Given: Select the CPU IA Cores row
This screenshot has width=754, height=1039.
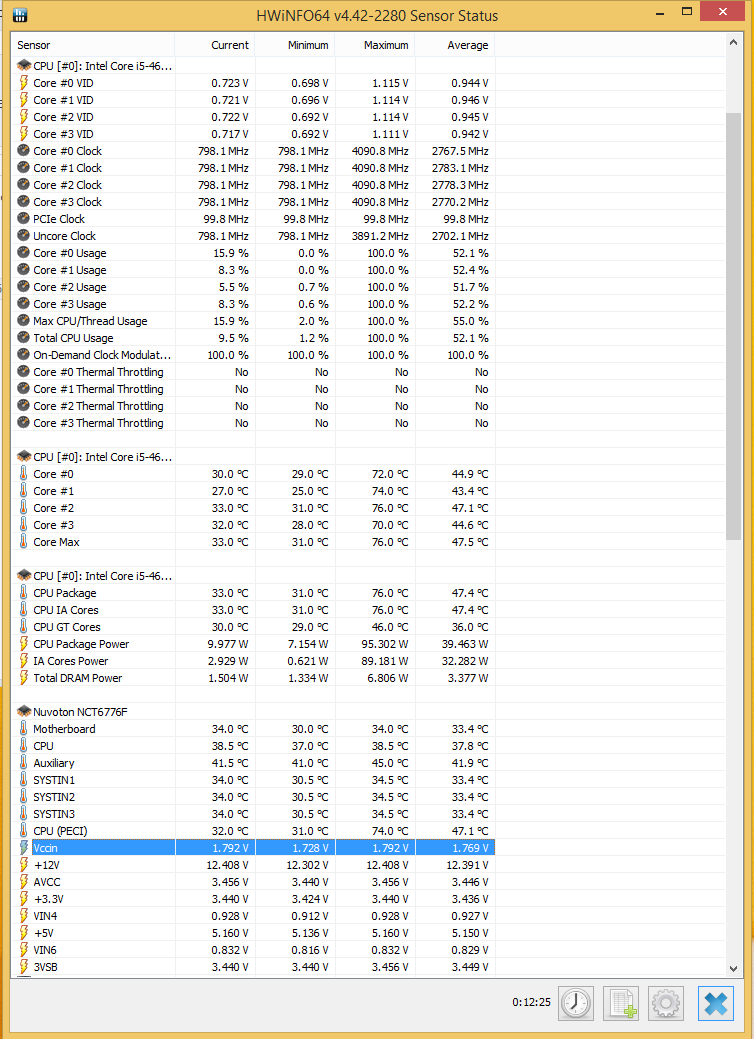Looking at the screenshot, I should [253, 610].
